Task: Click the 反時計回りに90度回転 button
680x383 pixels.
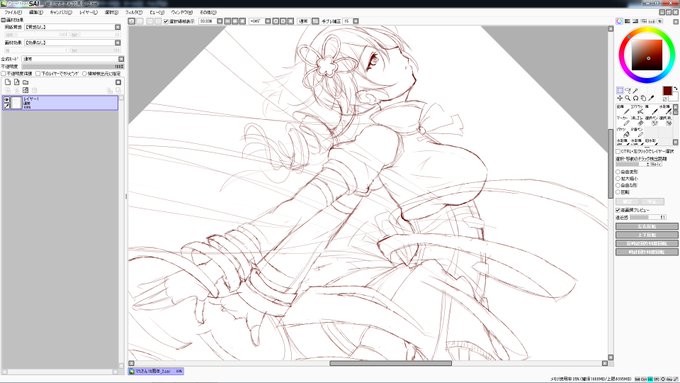Action: [x=647, y=243]
